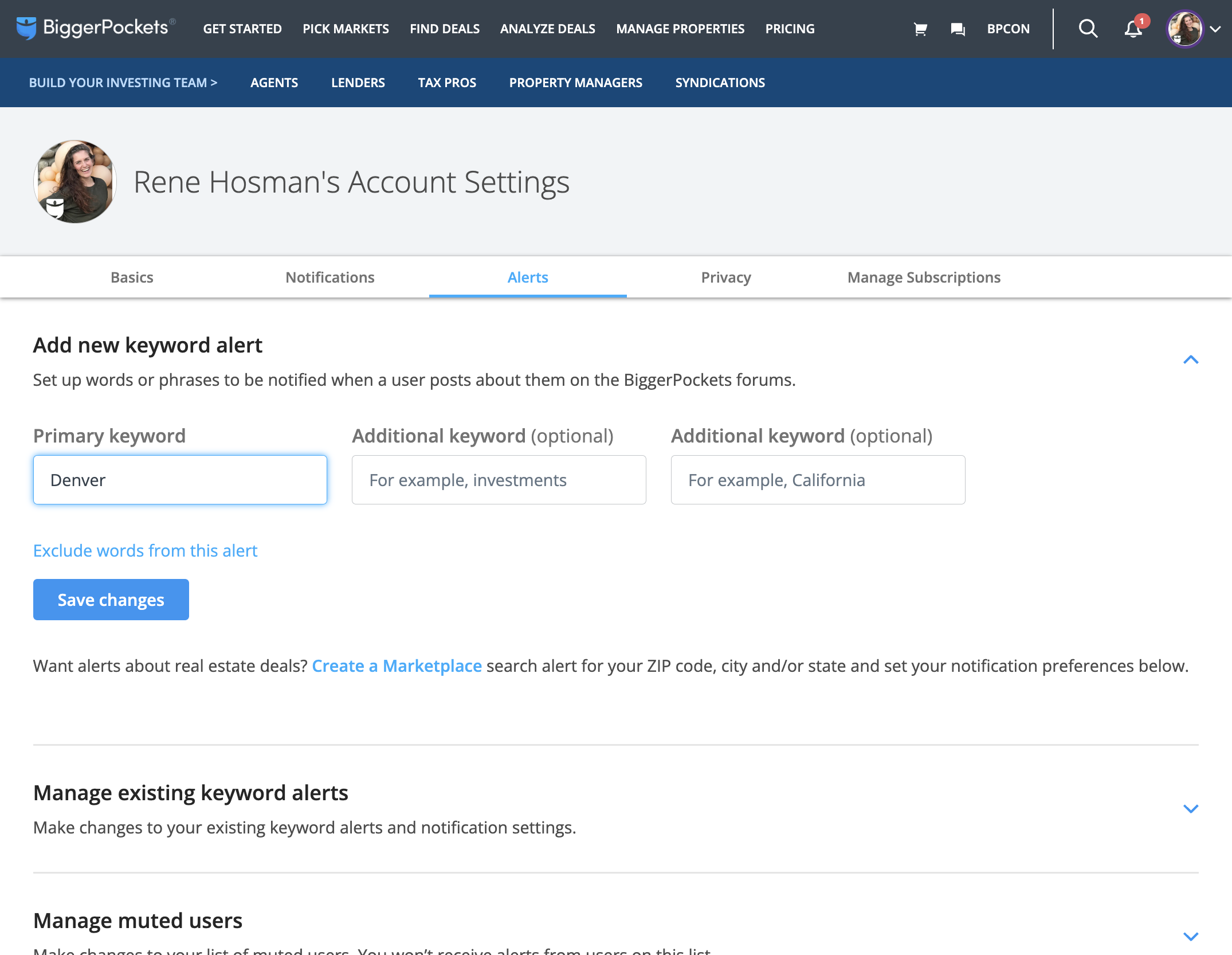Go to the Pricing page
Viewport: 1232px width, 955px height.
(790, 29)
